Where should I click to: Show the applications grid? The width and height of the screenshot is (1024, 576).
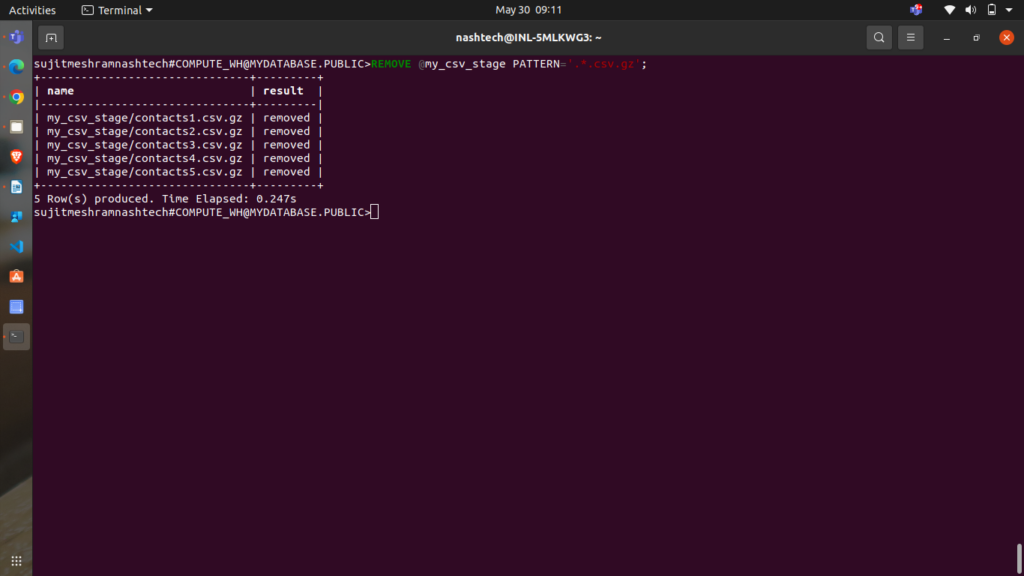16,560
